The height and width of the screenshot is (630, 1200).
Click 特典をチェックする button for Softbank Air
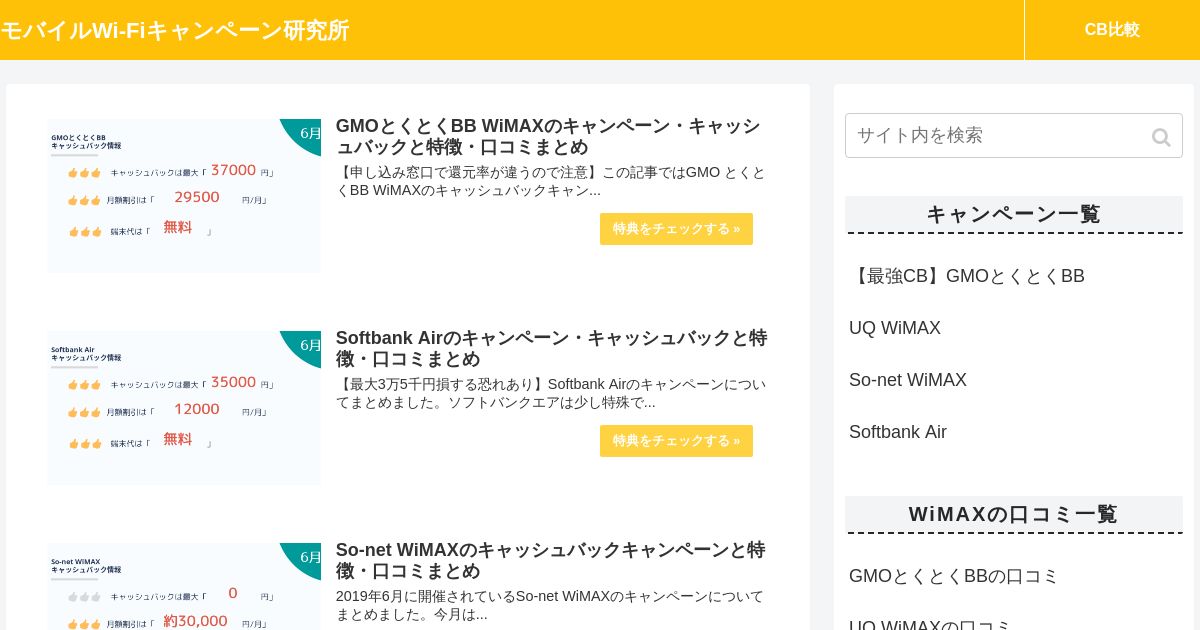pyautogui.click(x=676, y=441)
